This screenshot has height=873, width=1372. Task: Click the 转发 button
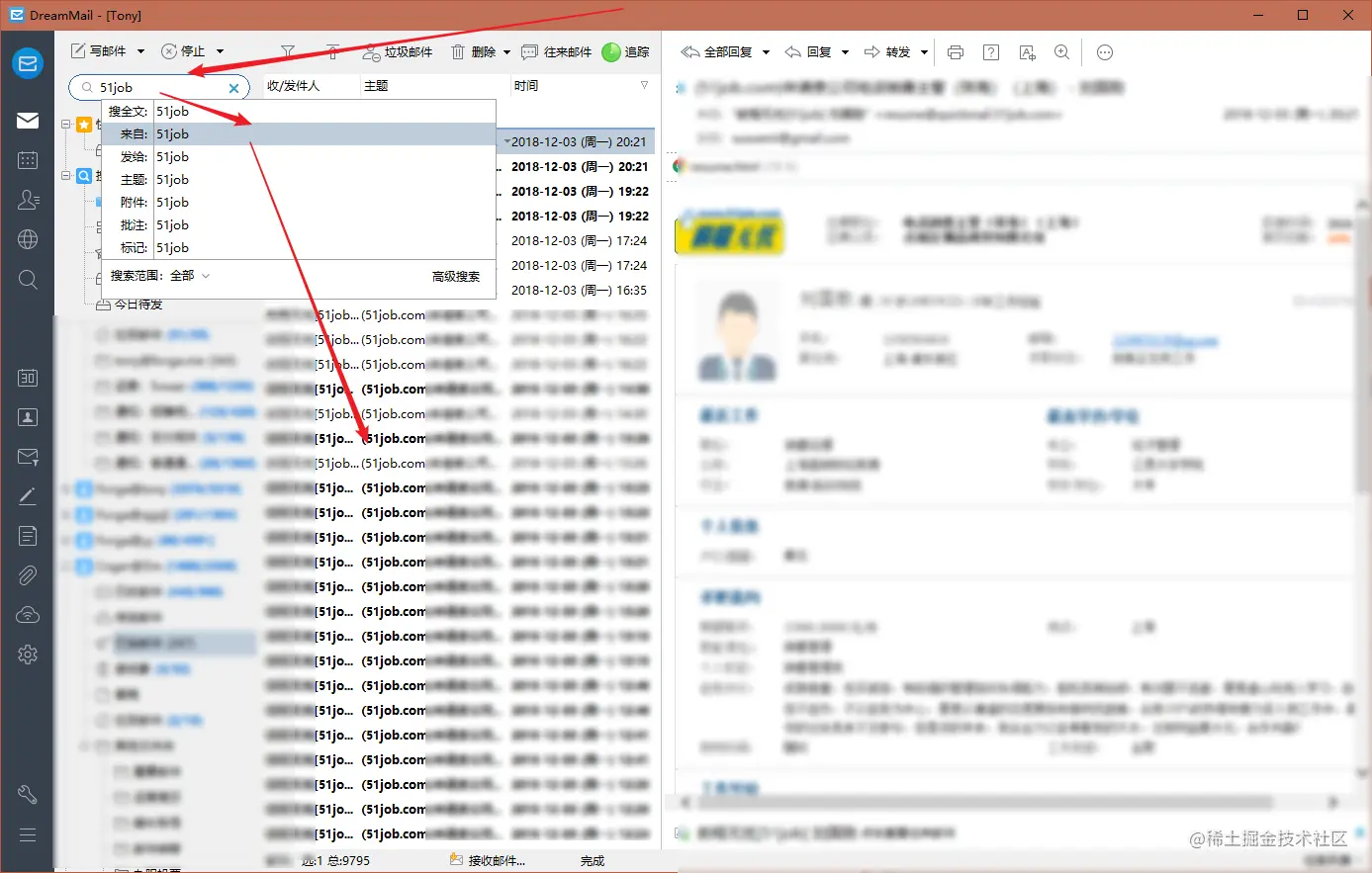pos(887,52)
